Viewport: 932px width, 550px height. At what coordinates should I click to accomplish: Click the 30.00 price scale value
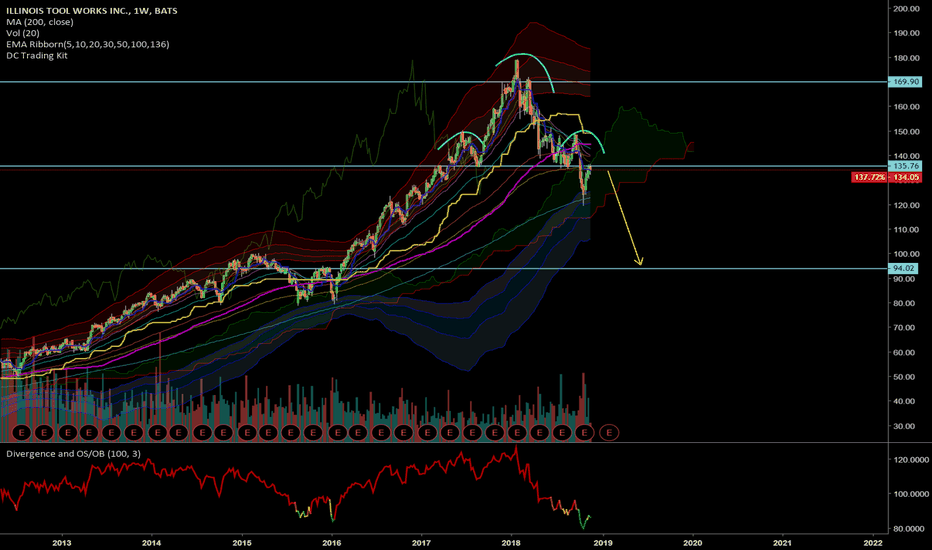[904, 426]
